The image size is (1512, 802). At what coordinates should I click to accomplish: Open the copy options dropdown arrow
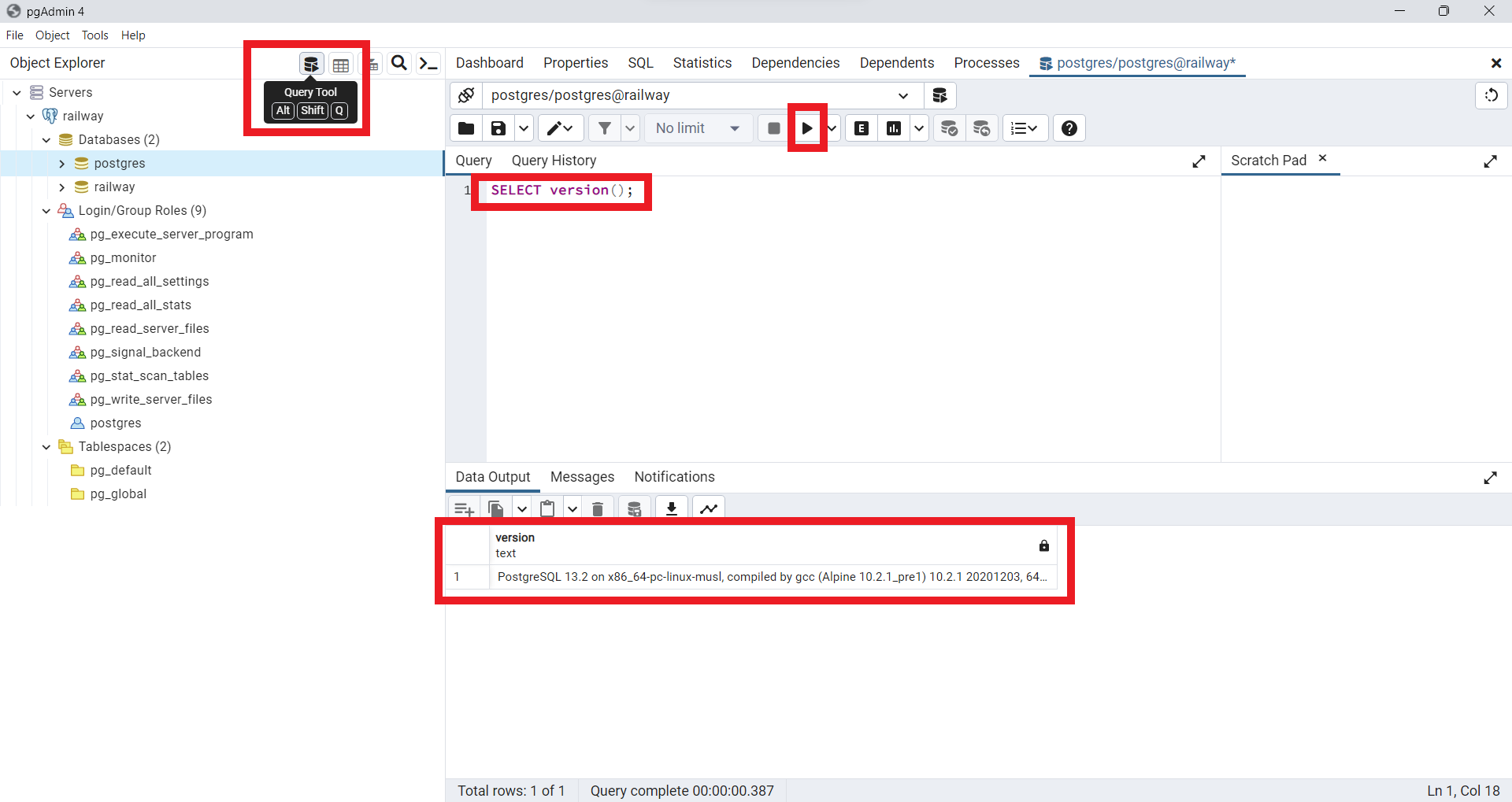tap(521, 509)
